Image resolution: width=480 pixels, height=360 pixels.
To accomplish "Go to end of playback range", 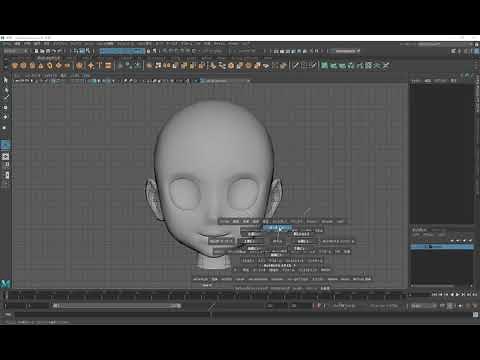I will 475,295.
